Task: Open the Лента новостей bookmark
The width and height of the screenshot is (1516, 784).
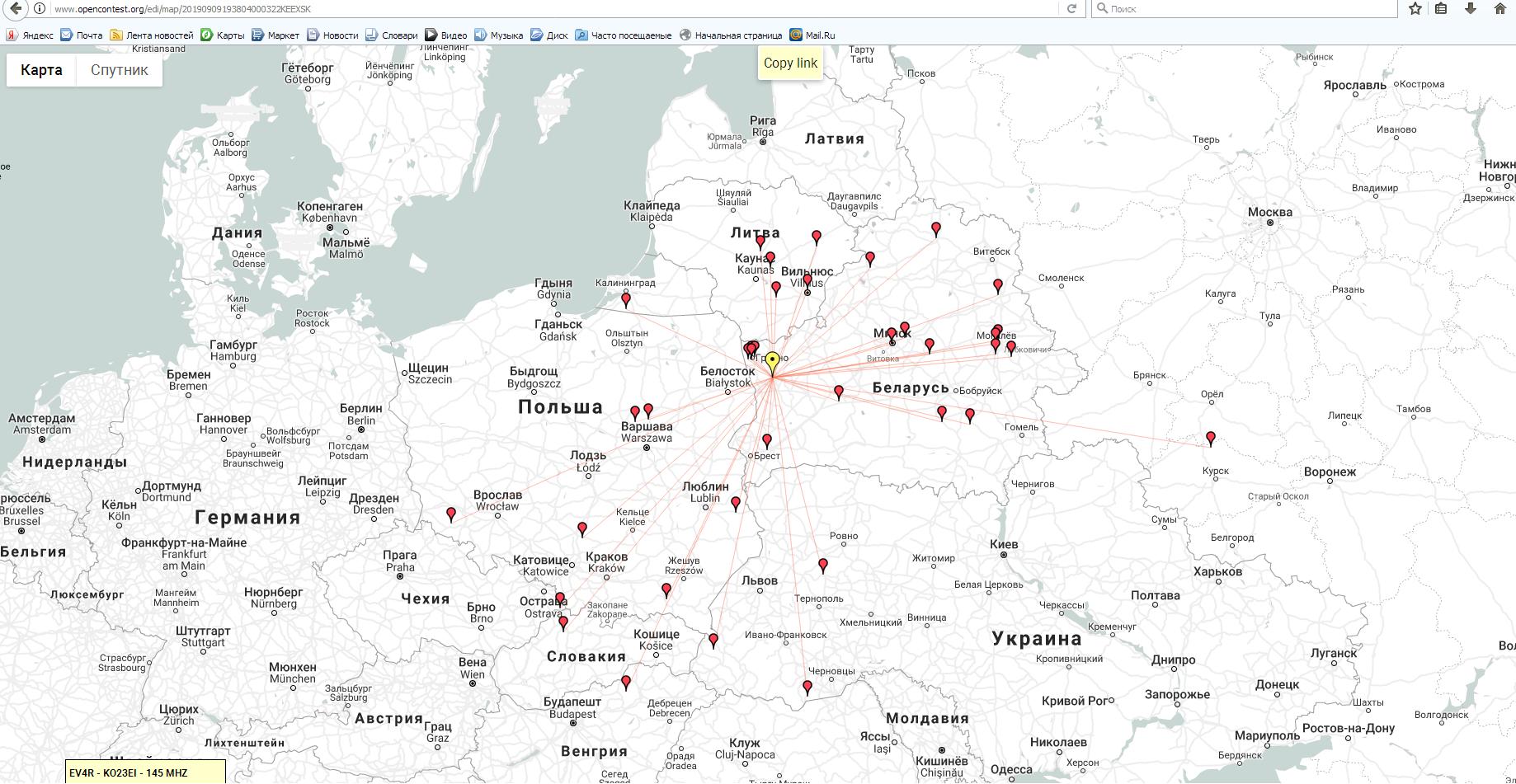Action: coord(152,35)
